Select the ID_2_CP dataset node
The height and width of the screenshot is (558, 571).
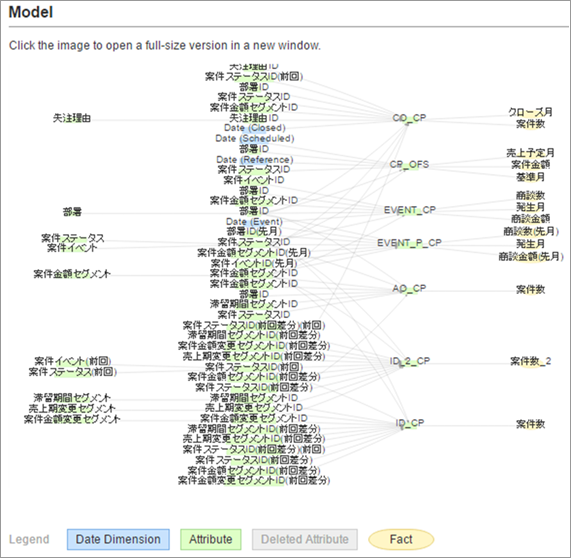[x=409, y=361]
